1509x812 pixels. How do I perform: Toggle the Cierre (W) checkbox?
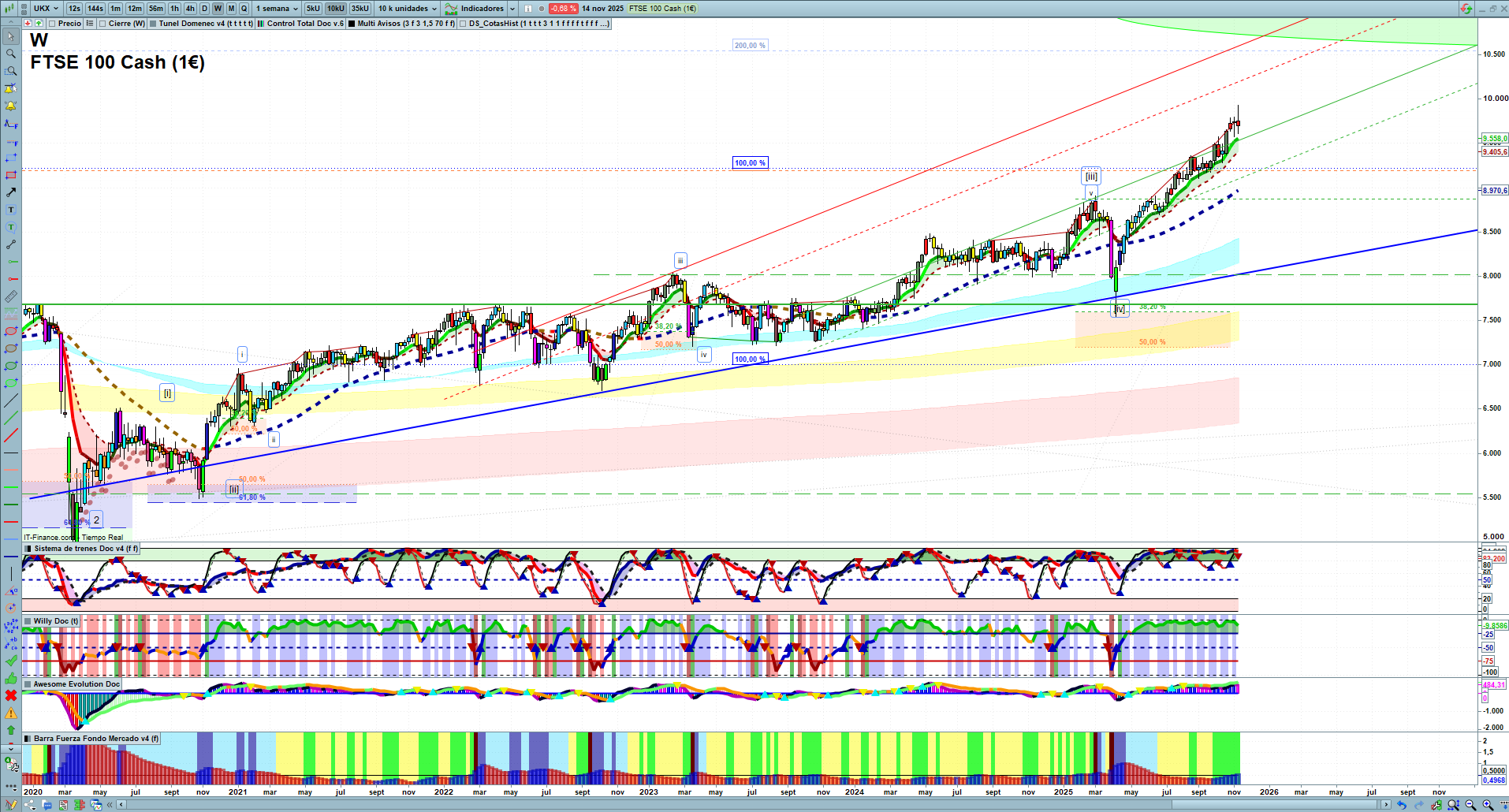(102, 24)
